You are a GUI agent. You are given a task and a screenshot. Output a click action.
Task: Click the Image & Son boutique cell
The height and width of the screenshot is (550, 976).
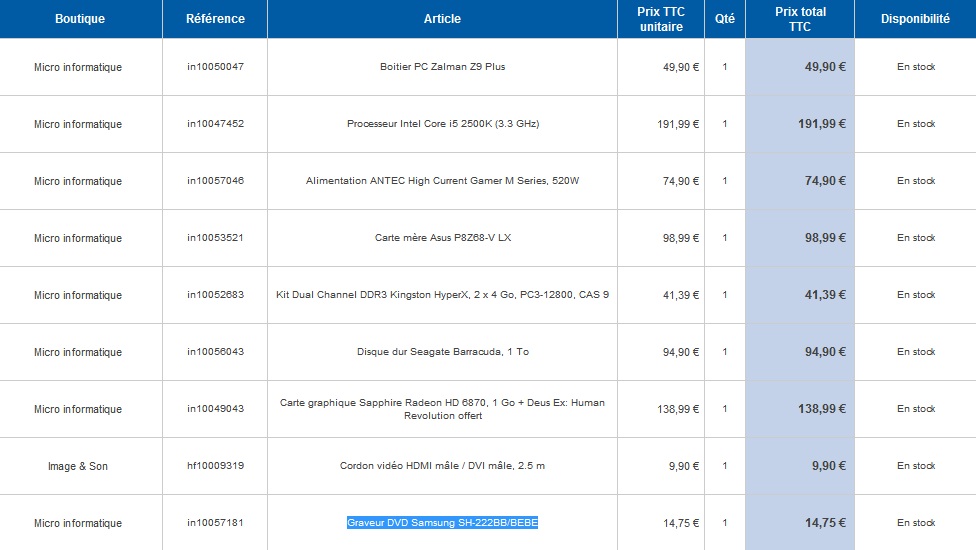pos(78,466)
